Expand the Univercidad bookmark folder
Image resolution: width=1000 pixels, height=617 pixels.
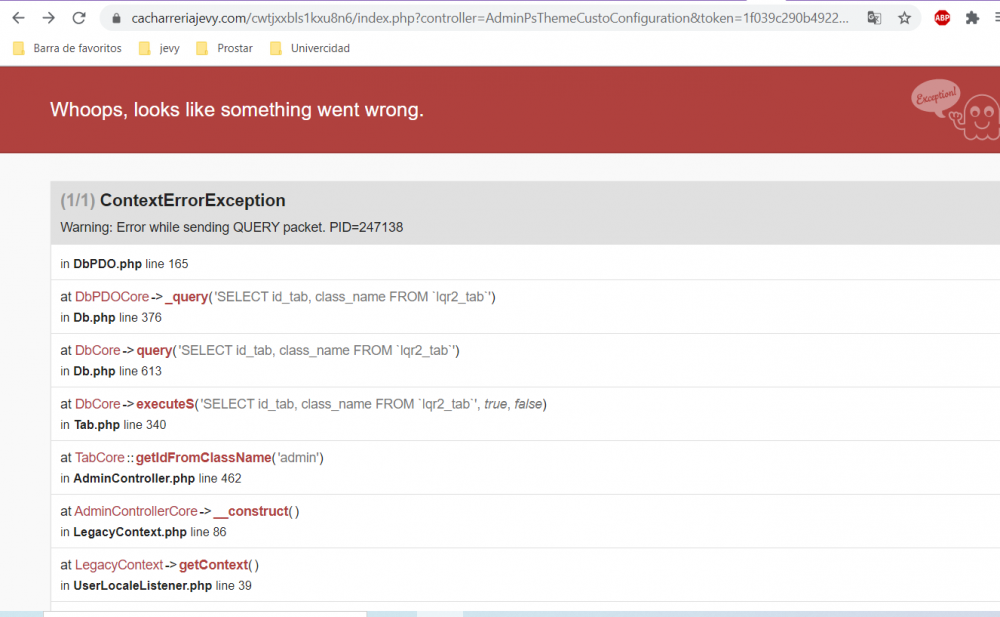click(310, 48)
